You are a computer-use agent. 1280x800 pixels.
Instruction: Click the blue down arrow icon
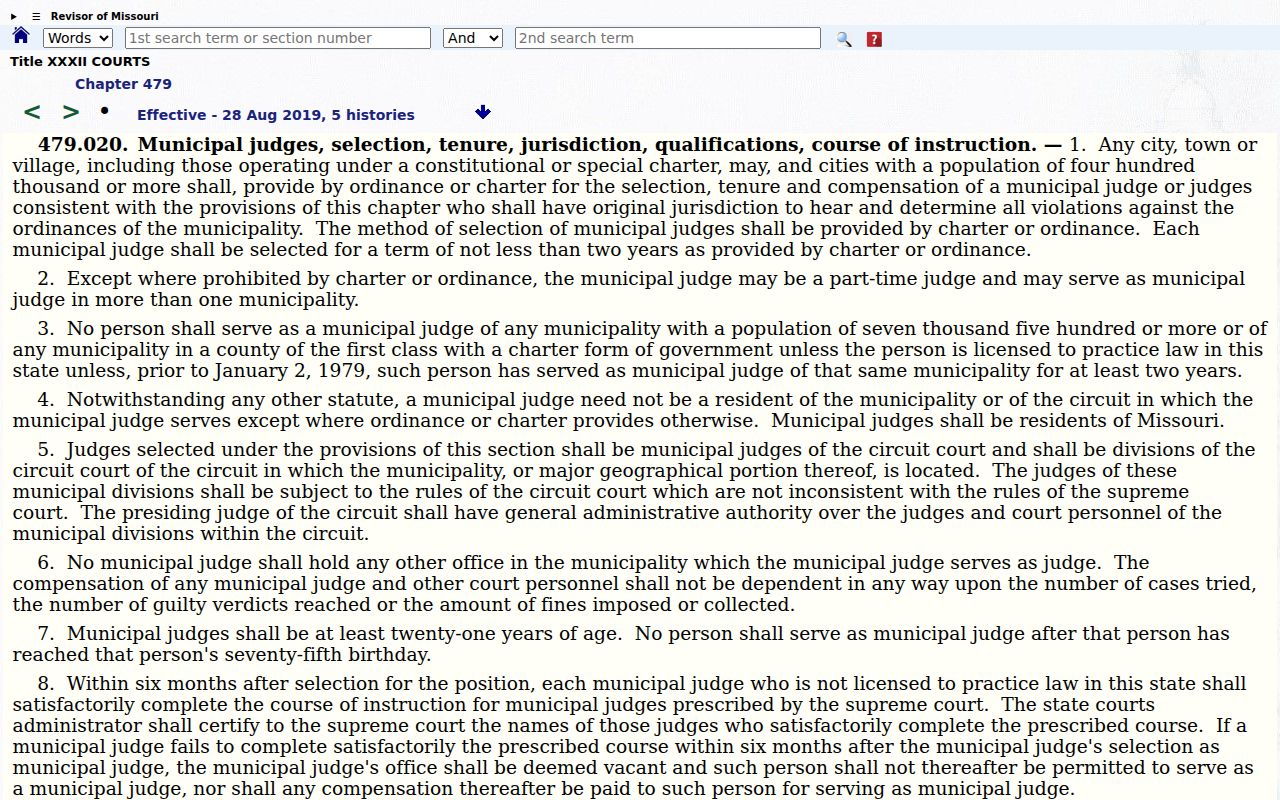click(x=483, y=113)
